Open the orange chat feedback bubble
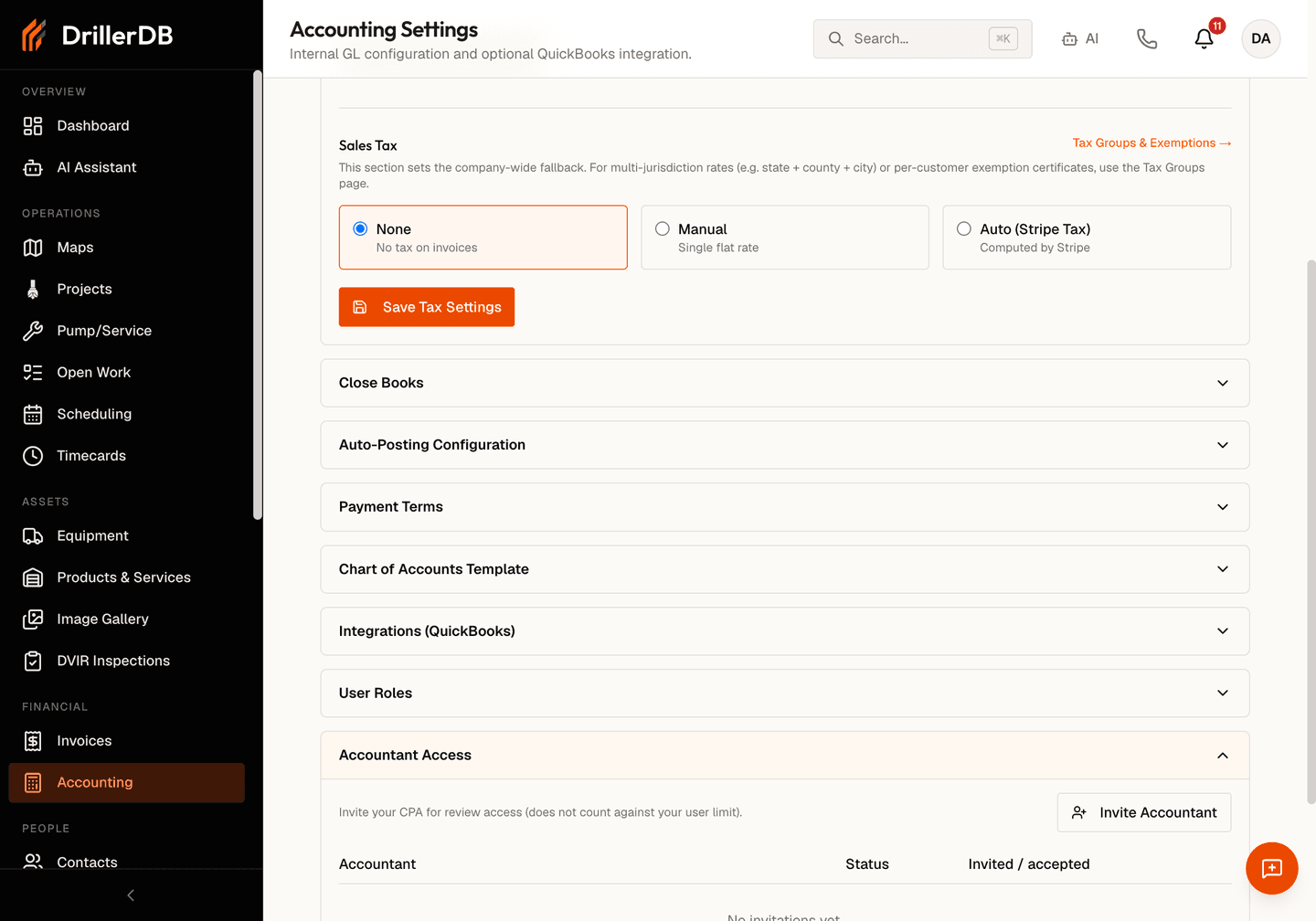 [x=1272, y=868]
